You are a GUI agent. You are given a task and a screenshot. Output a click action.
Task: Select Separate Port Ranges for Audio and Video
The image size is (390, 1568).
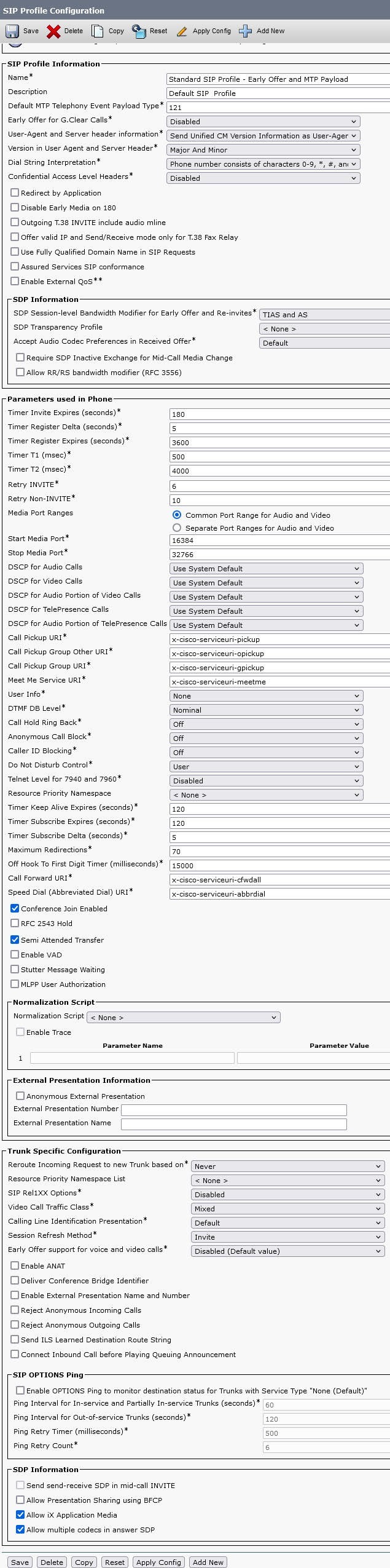tap(177, 528)
